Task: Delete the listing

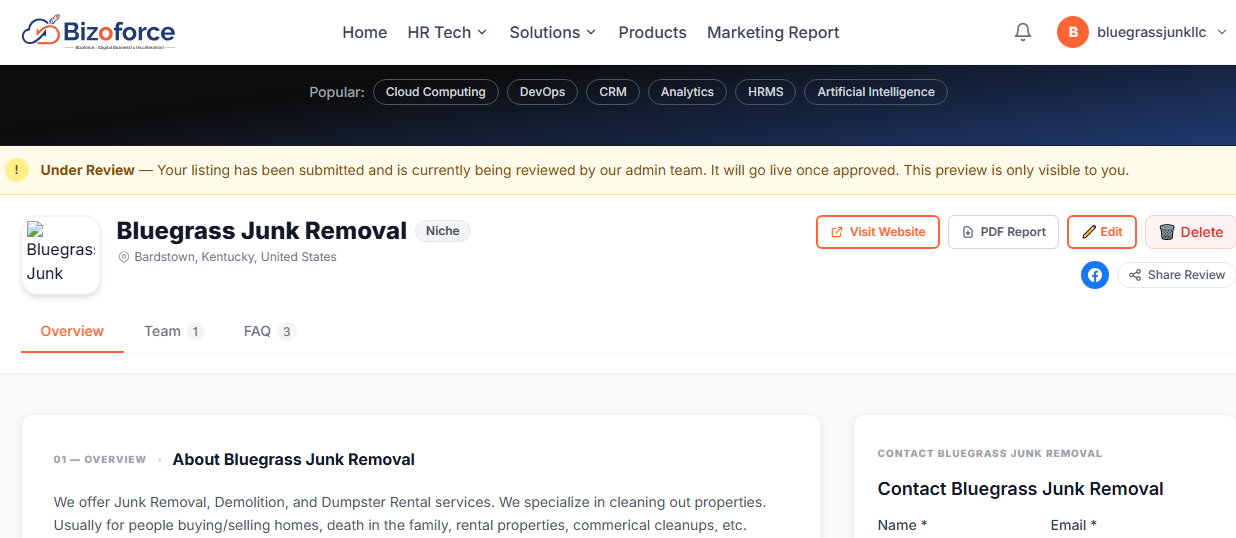Action: (1190, 232)
